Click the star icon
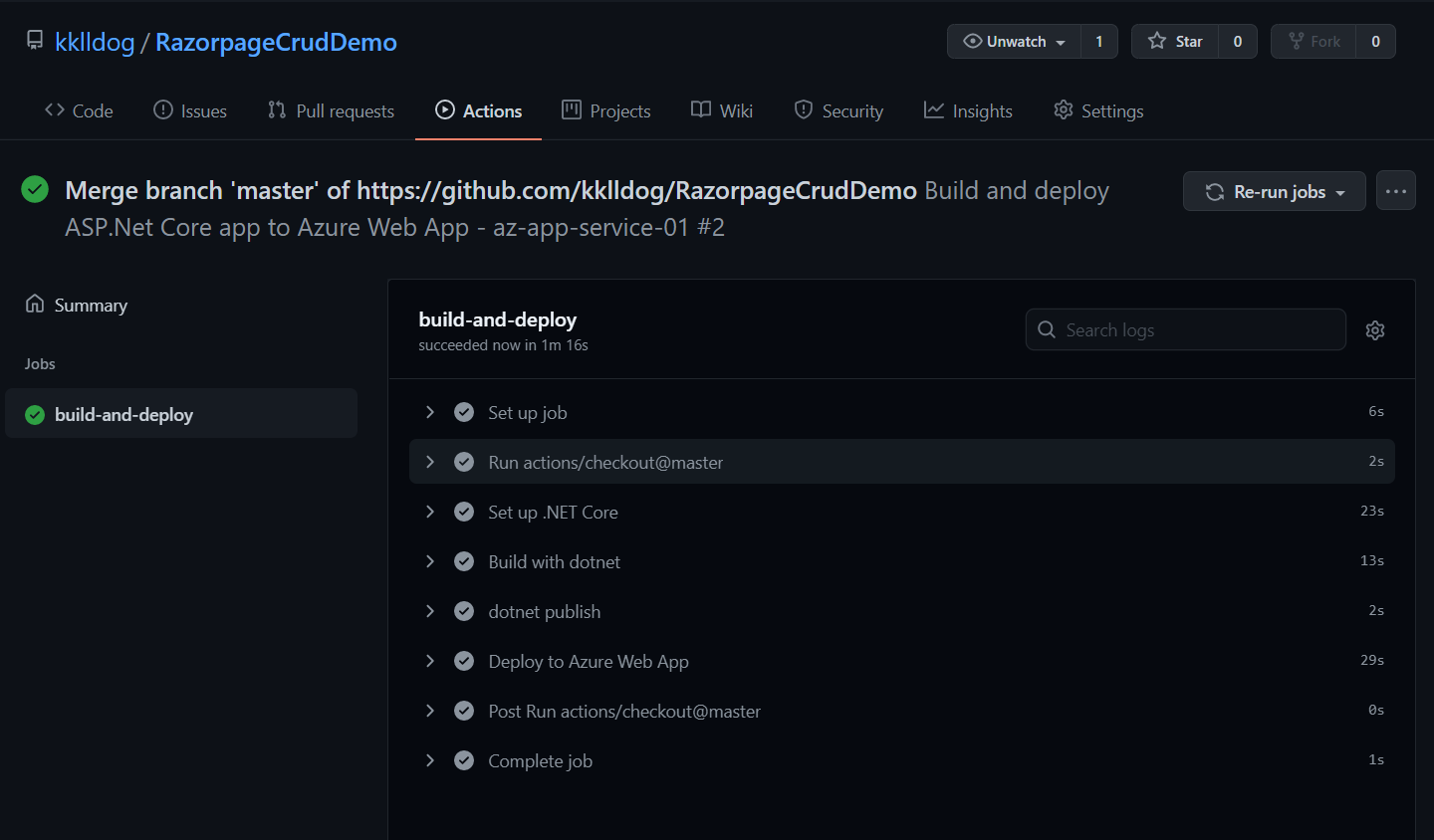The height and width of the screenshot is (840, 1434). coord(1157,41)
